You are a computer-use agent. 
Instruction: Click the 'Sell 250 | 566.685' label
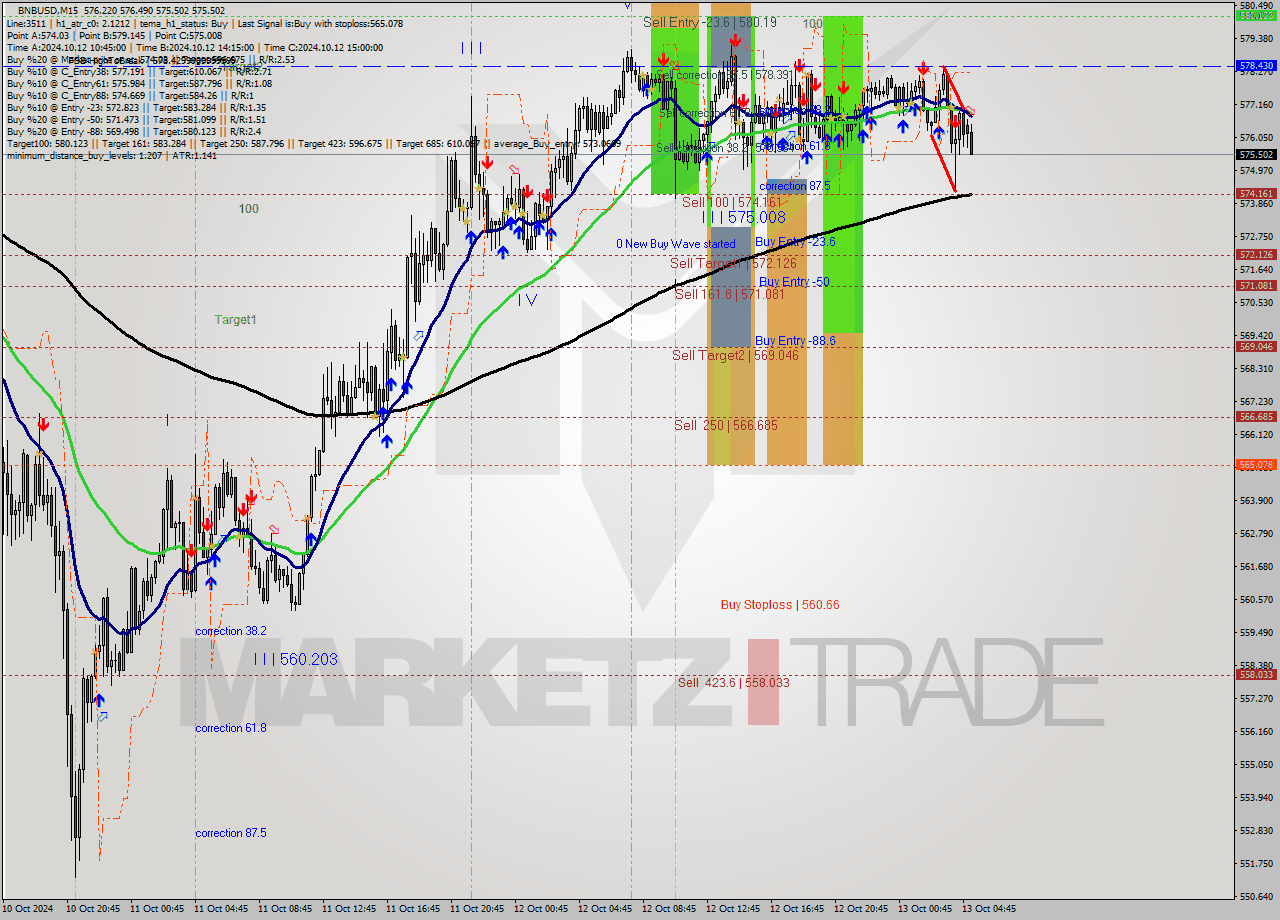point(726,425)
